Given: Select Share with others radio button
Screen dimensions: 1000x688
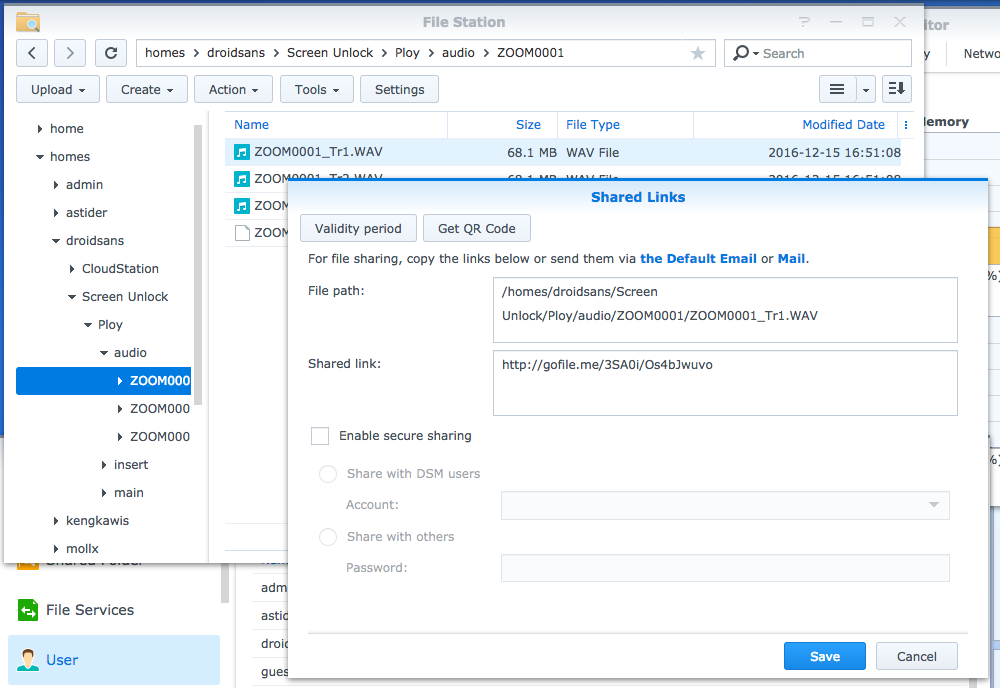Looking at the screenshot, I should [328, 537].
